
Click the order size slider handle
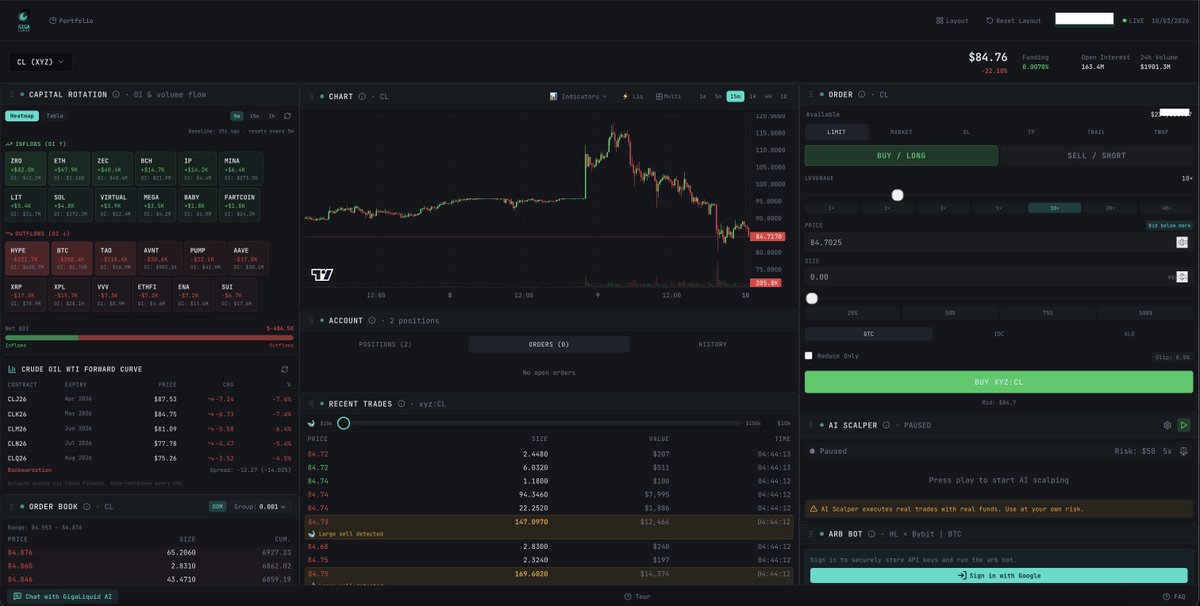pos(811,298)
